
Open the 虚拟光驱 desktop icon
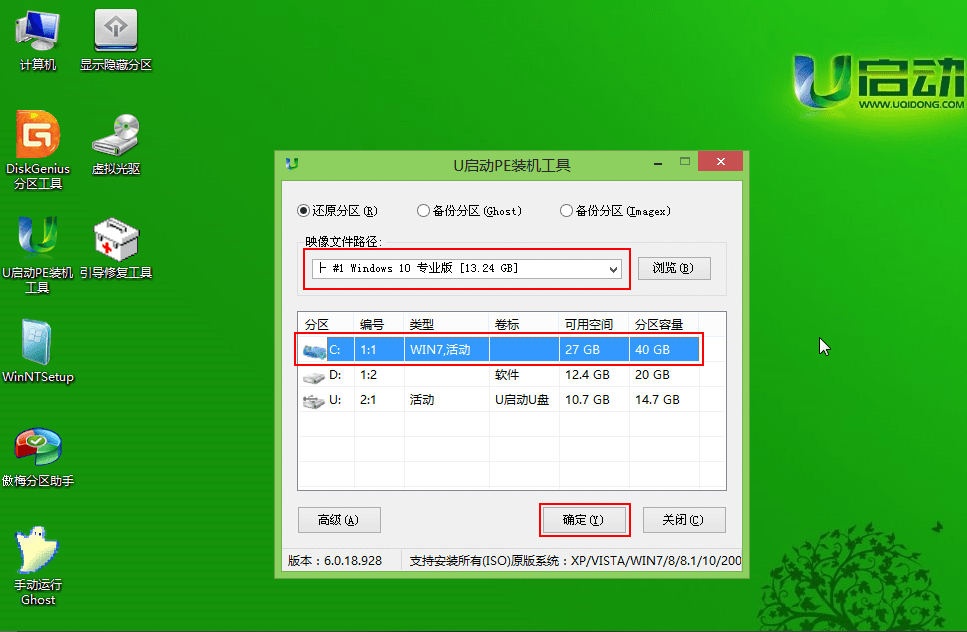tap(115, 144)
